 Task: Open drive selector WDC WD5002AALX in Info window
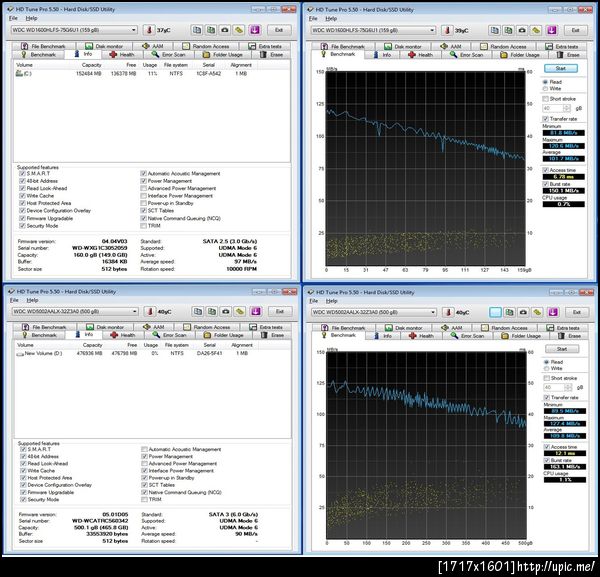(x=75, y=311)
